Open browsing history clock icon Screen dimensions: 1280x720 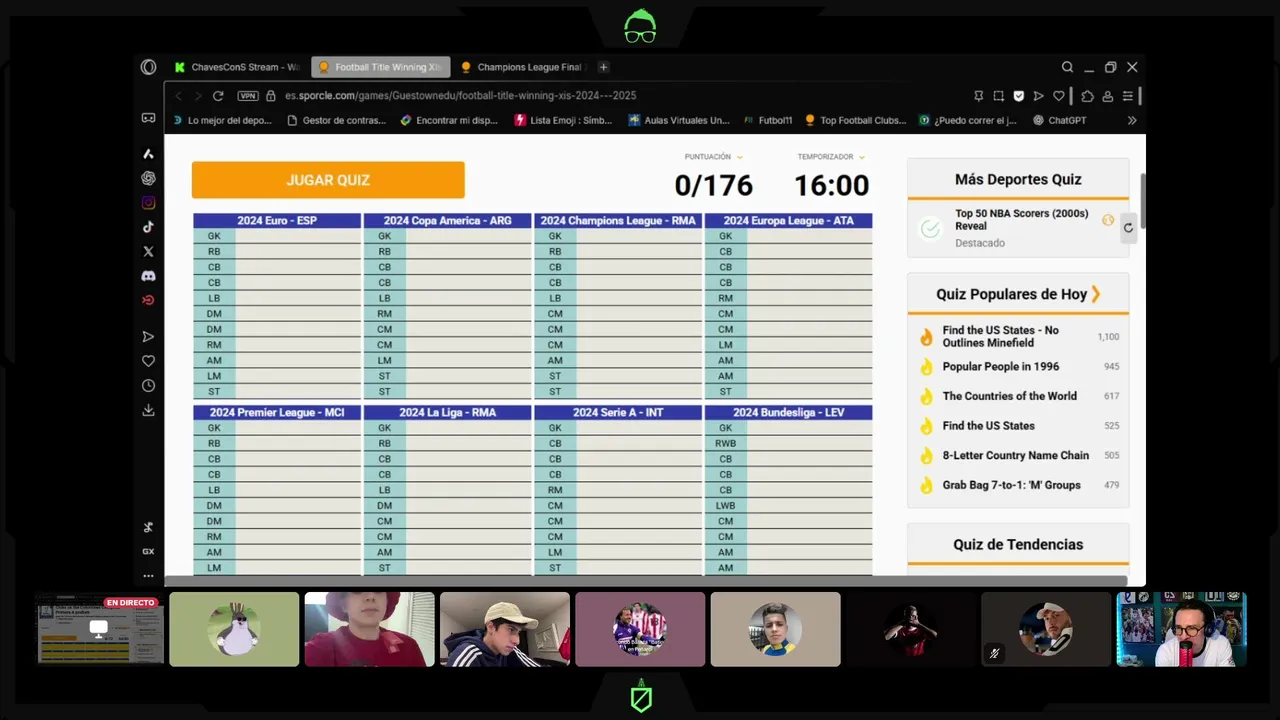click(148, 386)
